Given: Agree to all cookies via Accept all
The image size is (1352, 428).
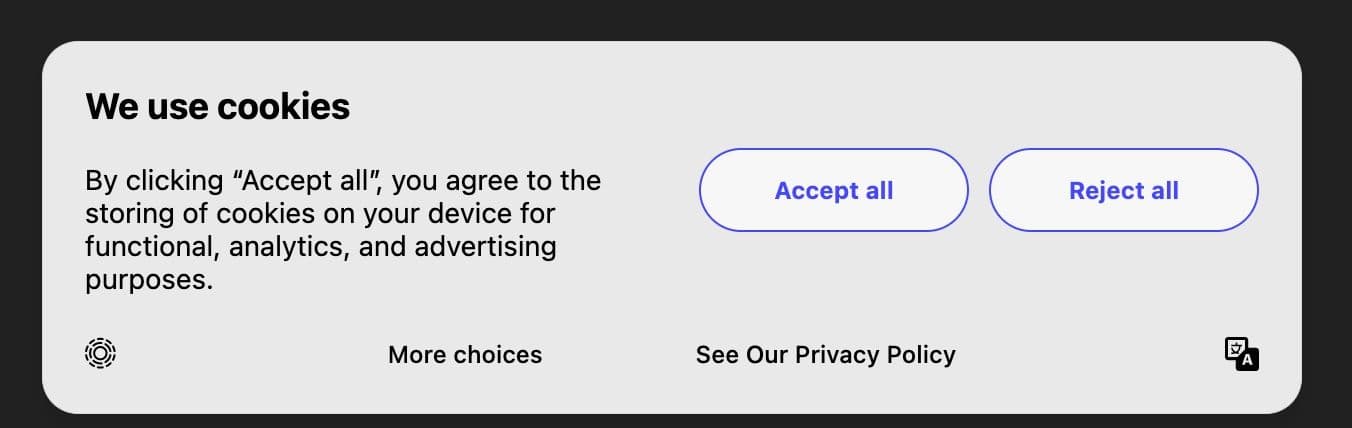Looking at the screenshot, I should 833,190.
